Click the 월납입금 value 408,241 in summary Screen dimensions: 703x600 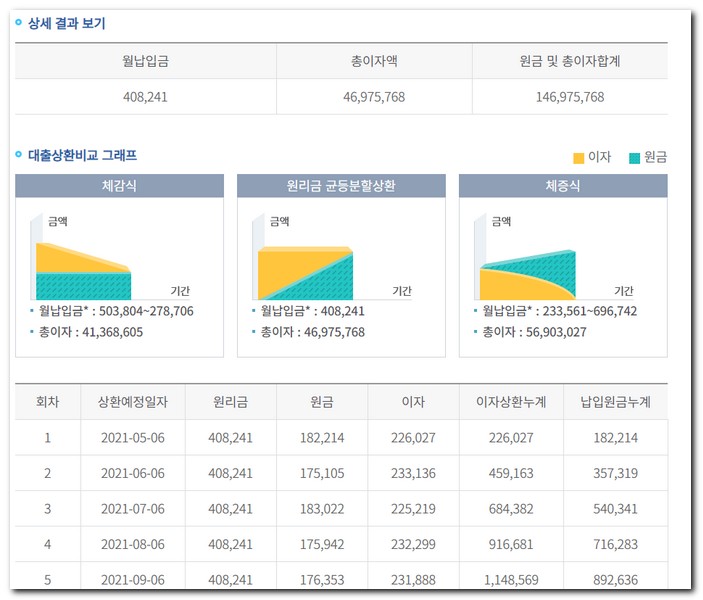tap(145, 97)
